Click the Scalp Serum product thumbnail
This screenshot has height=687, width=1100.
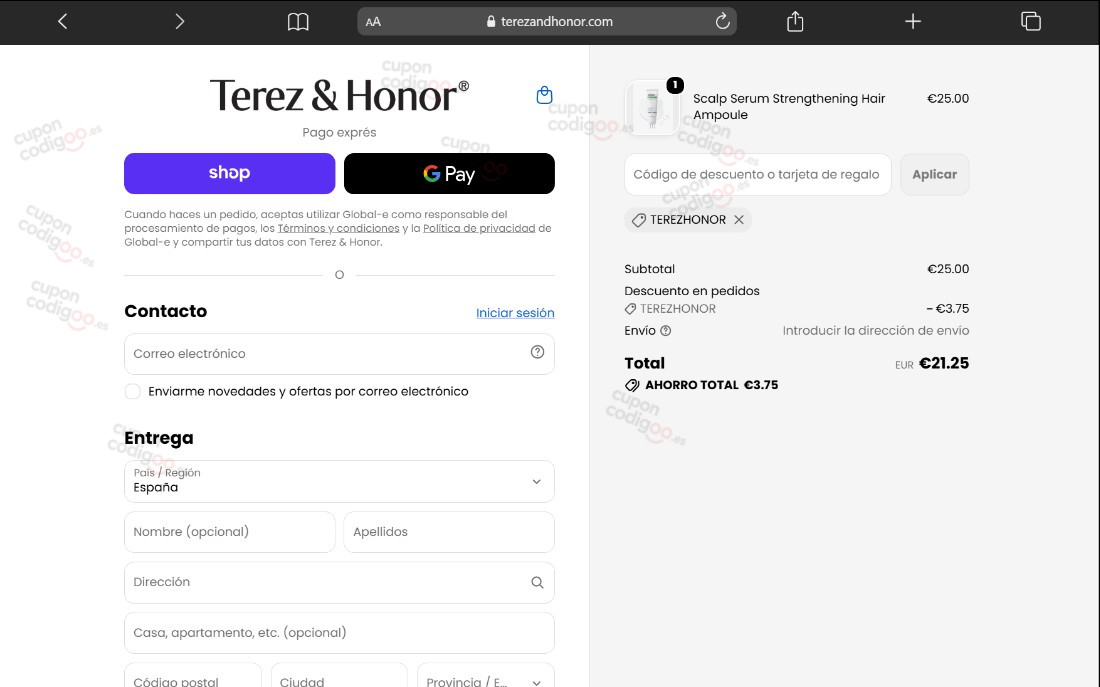tap(652, 107)
